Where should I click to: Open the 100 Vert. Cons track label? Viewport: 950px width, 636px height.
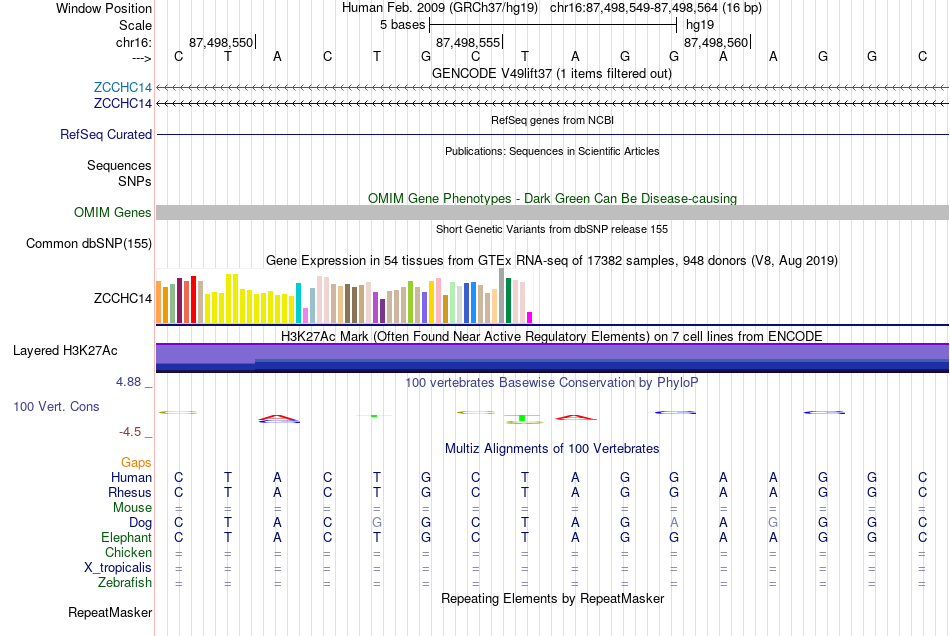tap(56, 406)
